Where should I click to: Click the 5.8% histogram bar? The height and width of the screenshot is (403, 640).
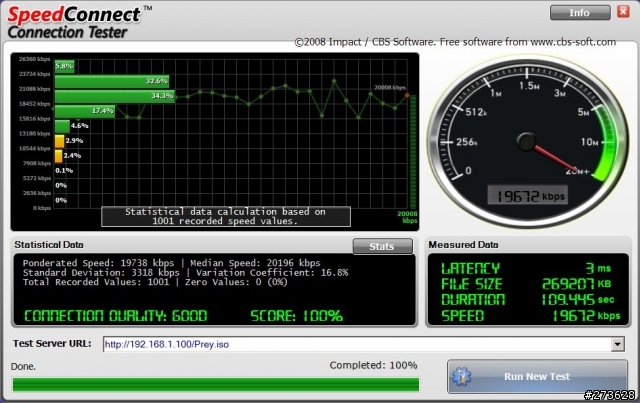[x=64, y=66]
